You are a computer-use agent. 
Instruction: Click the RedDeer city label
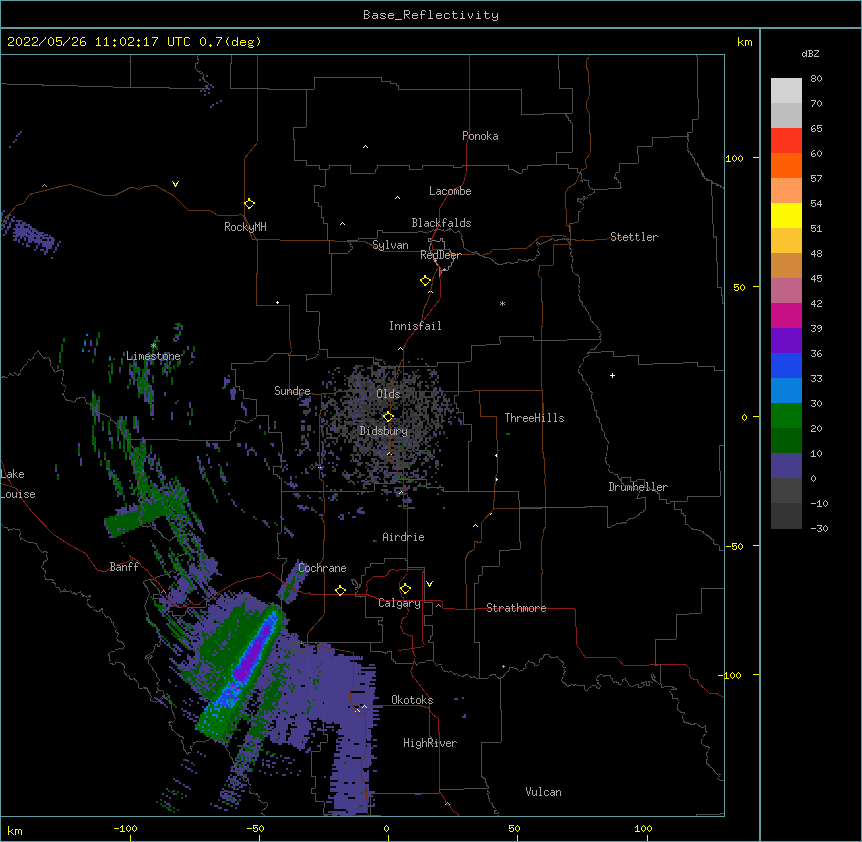point(440,255)
